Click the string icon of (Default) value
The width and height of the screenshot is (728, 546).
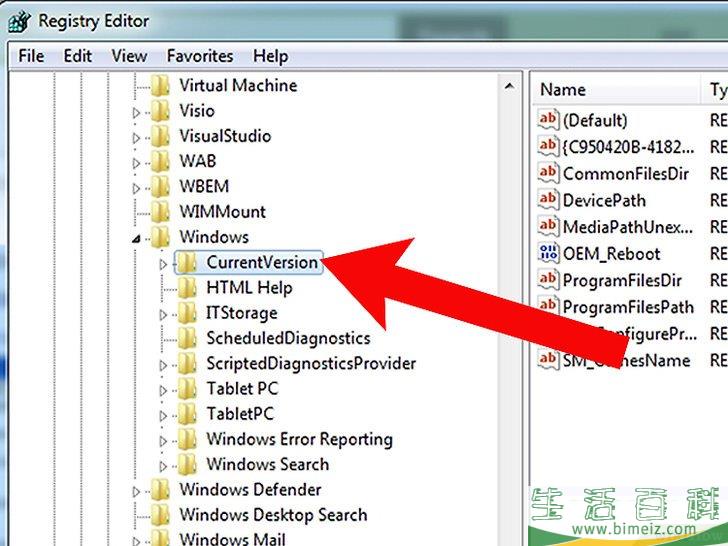548,120
